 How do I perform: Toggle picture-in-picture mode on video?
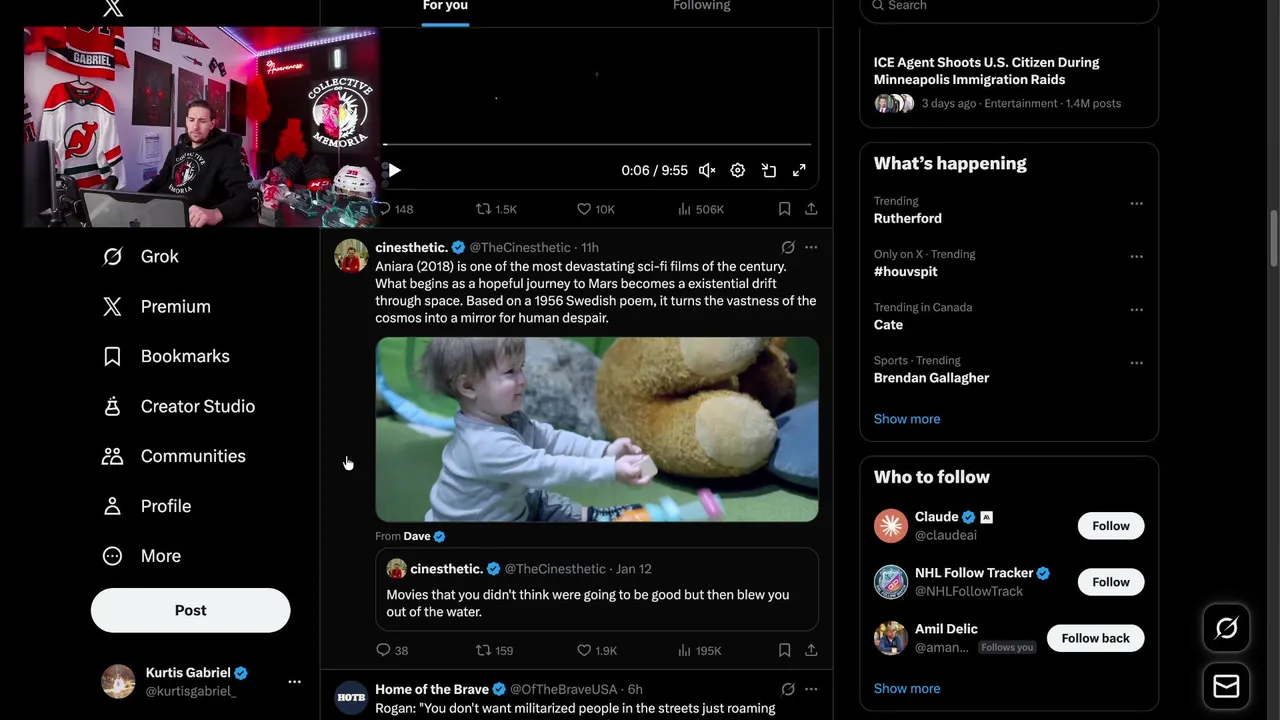[x=769, y=170]
